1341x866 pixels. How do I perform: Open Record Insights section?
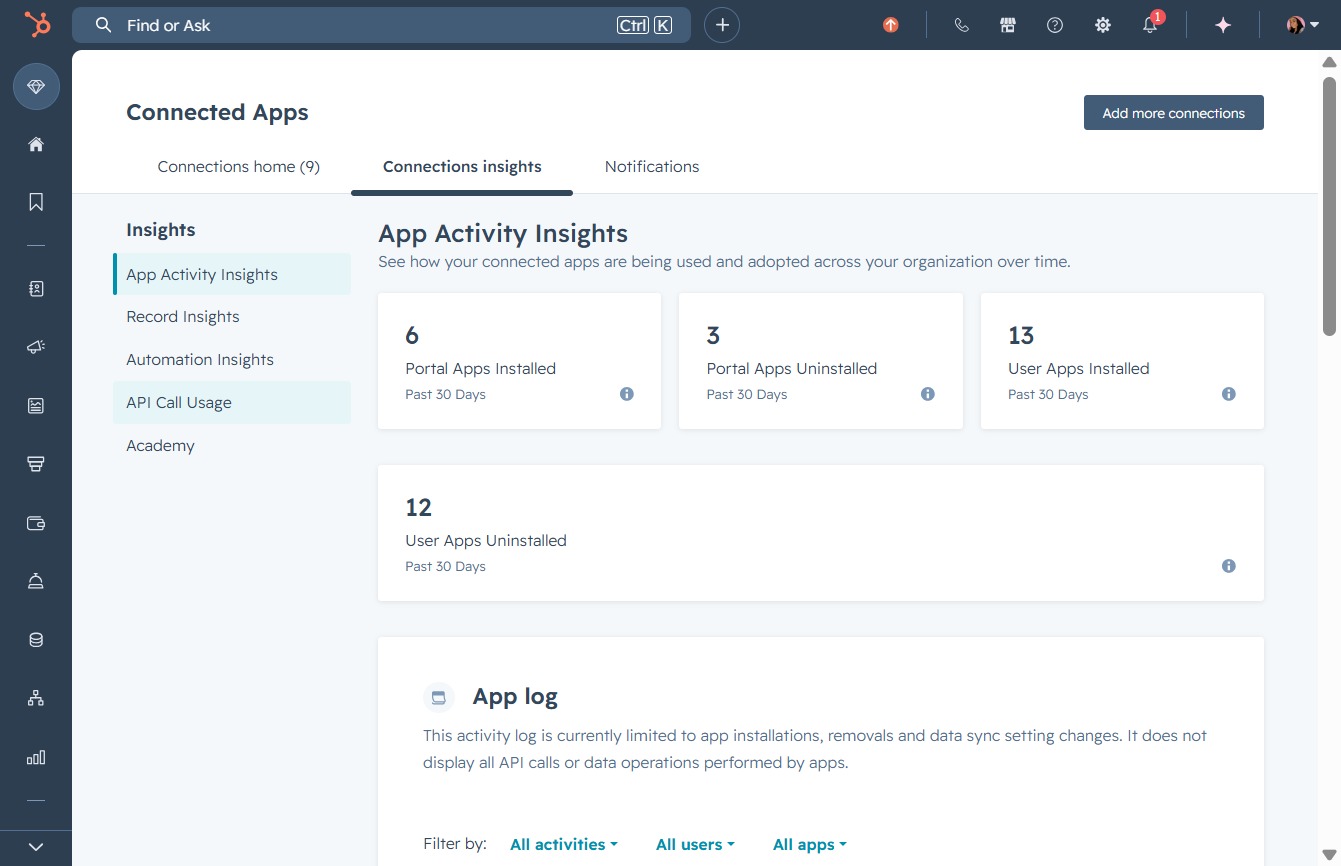232,317
